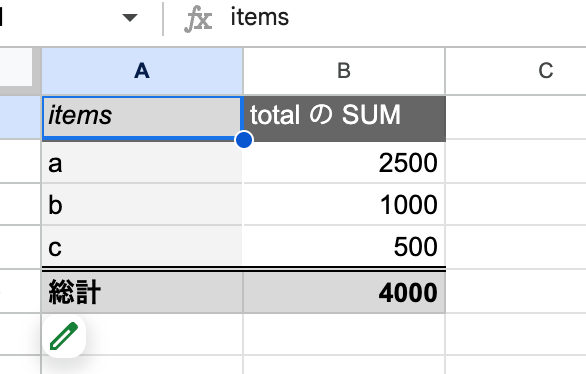Select the cell labeled c

point(142,247)
